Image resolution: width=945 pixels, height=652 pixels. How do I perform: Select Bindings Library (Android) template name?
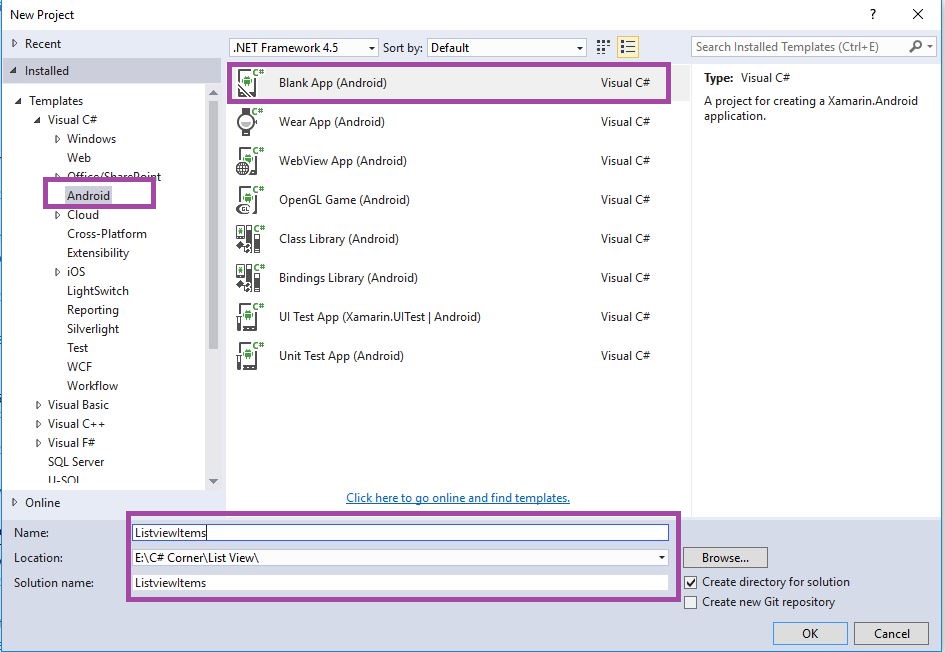point(348,278)
